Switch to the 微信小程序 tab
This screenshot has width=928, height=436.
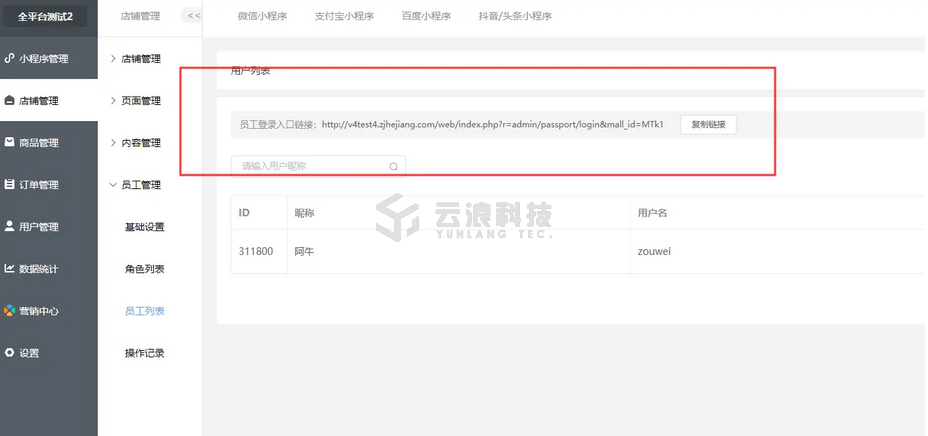(x=264, y=16)
